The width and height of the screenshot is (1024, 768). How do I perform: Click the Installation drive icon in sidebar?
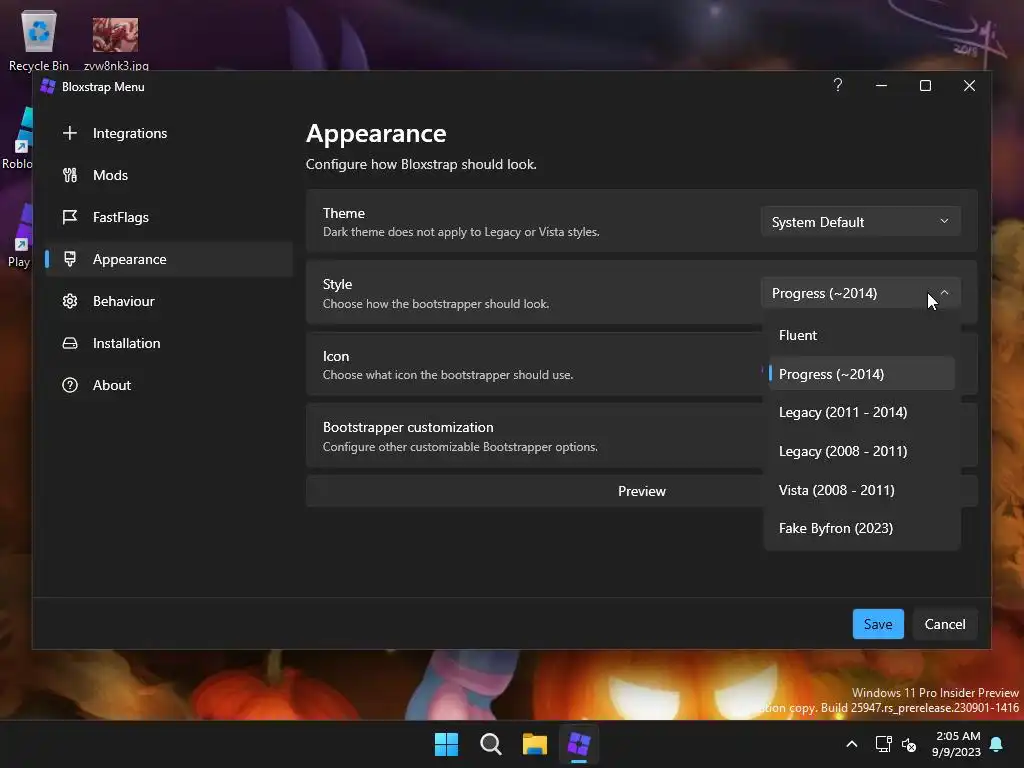[70, 343]
